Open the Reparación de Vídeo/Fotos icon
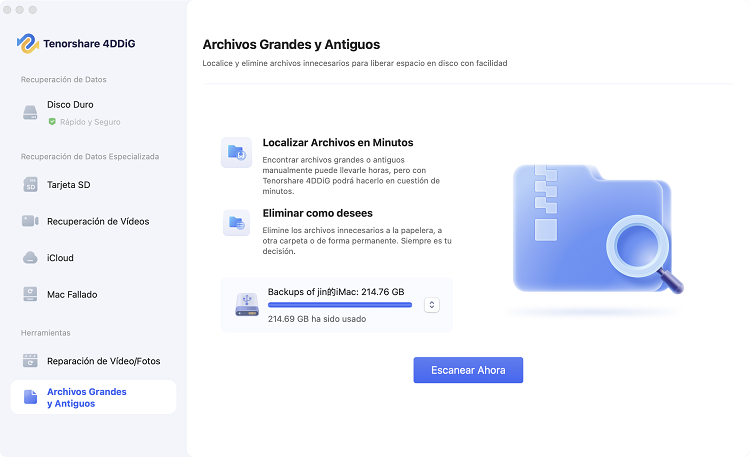 click(x=30, y=361)
